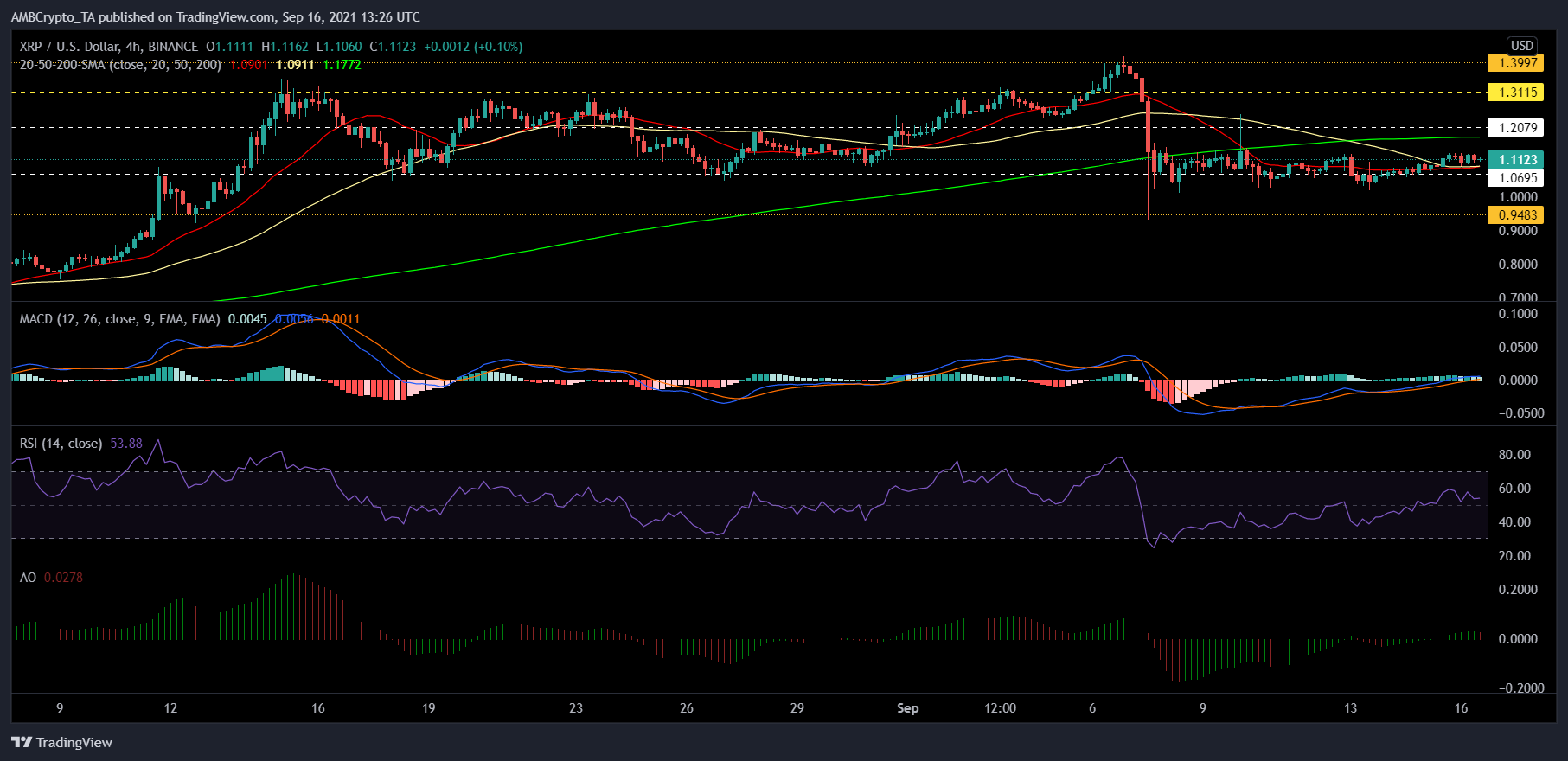The width and height of the screenshot is (1568, 761).
Task: Select the 1.3997 price label
Action: click(x=1515, y=63)
